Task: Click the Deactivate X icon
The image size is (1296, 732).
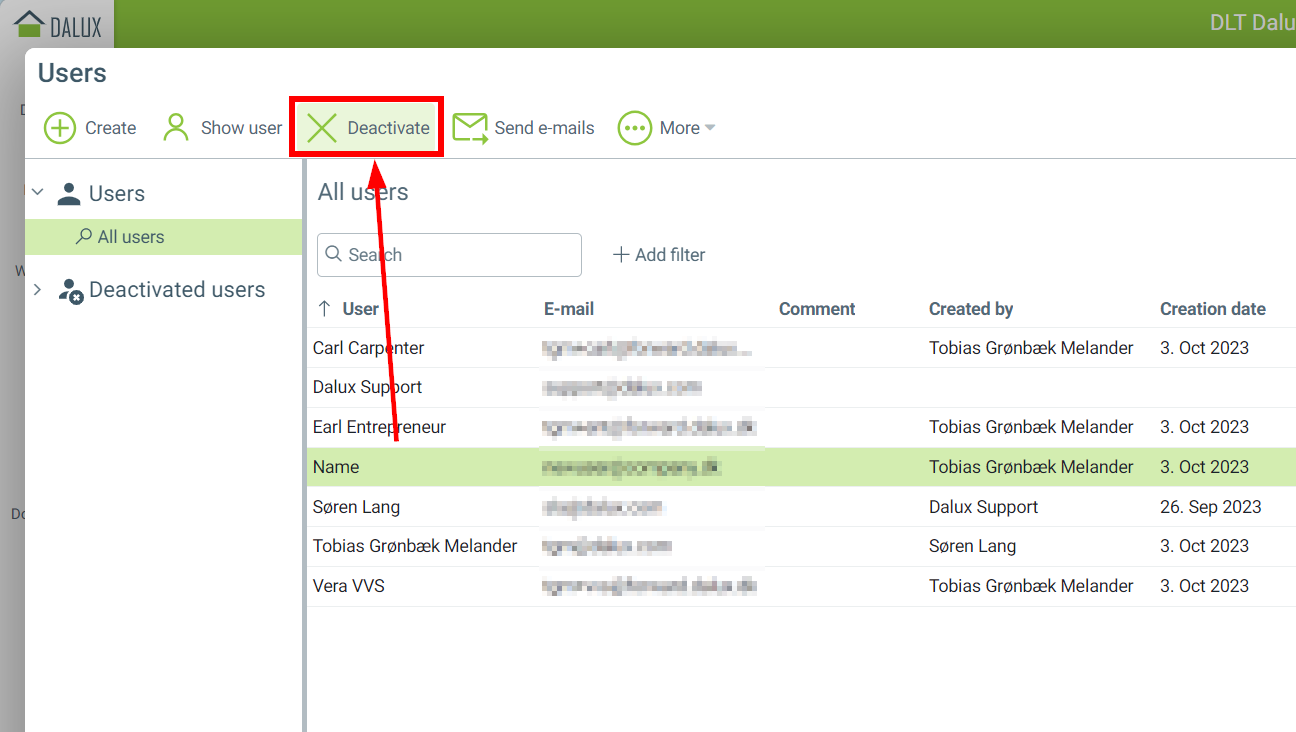Action: (322, 128)
